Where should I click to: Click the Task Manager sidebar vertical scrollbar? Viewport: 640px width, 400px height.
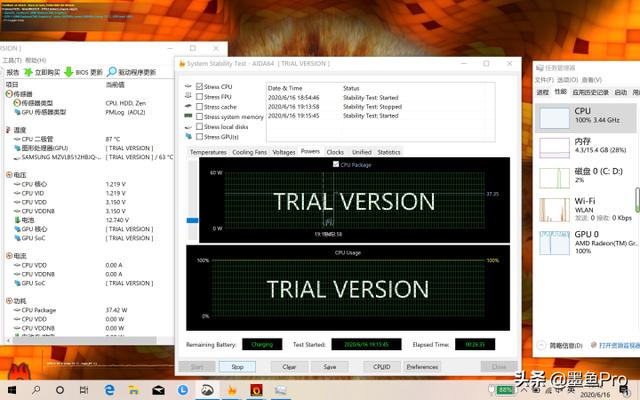[x=638, y=200]
